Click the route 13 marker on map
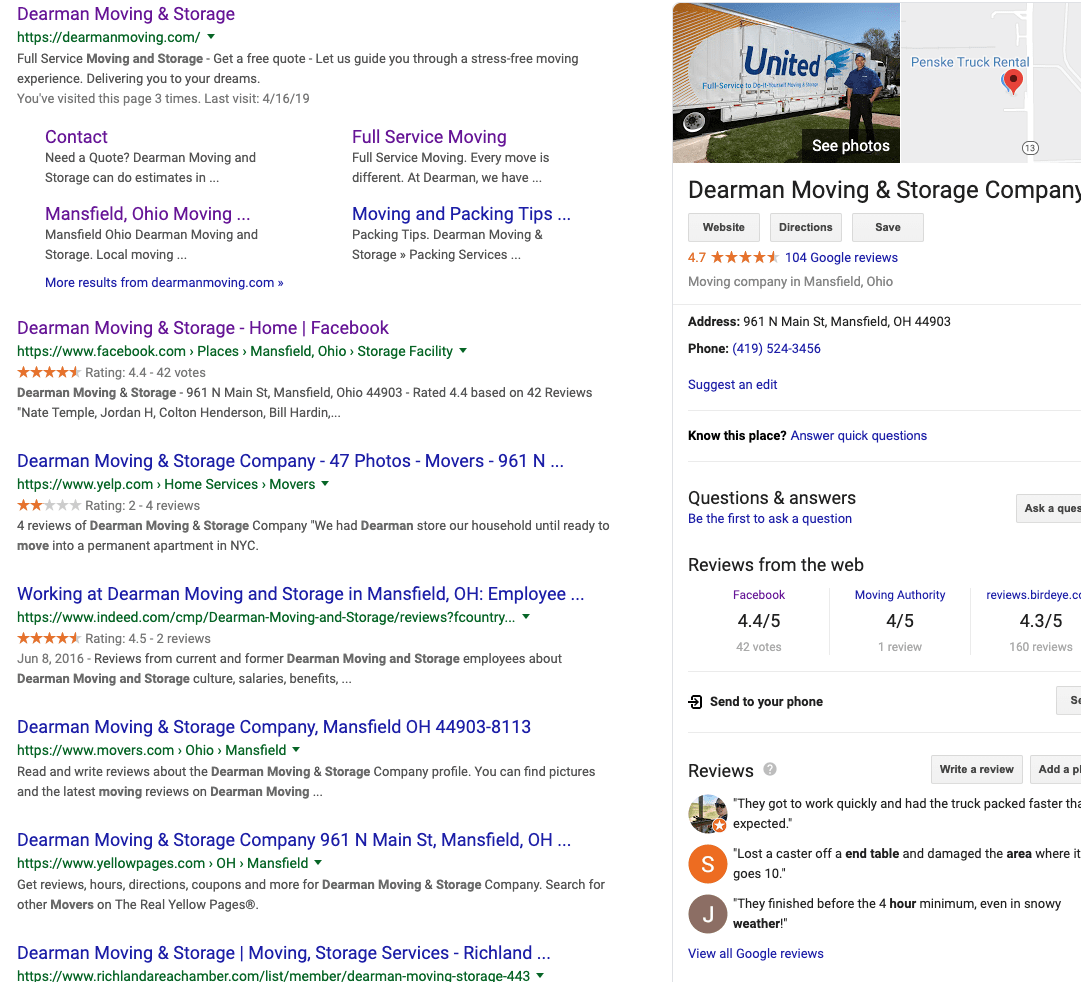1081x982 pixels. [x=1030, y=148]
